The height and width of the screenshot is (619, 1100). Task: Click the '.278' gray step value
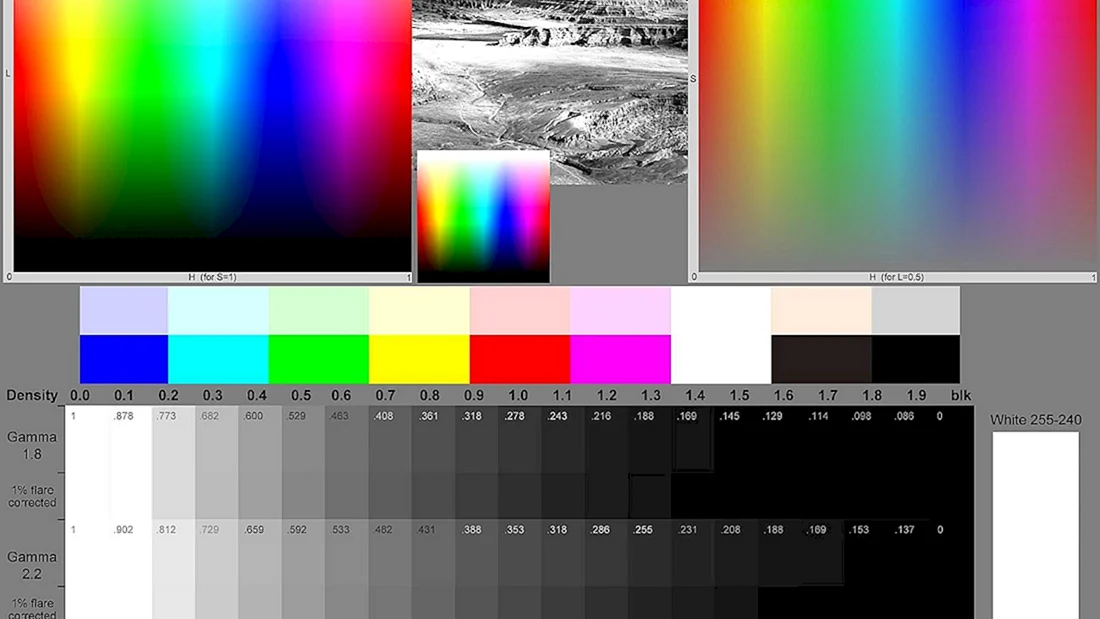[514, 416]
